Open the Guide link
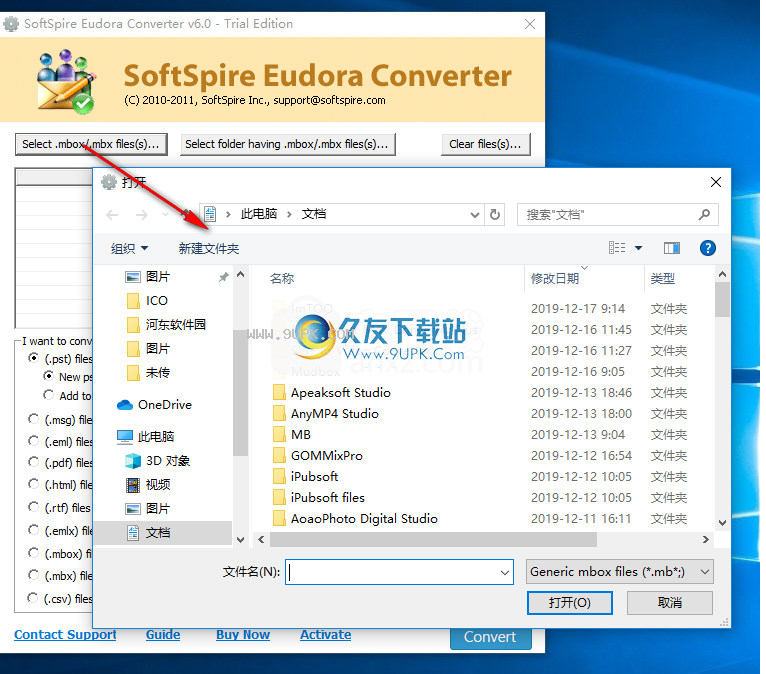The height and width of the screenshot is (674, 766). pyautogui.click(x=163, y=634)
